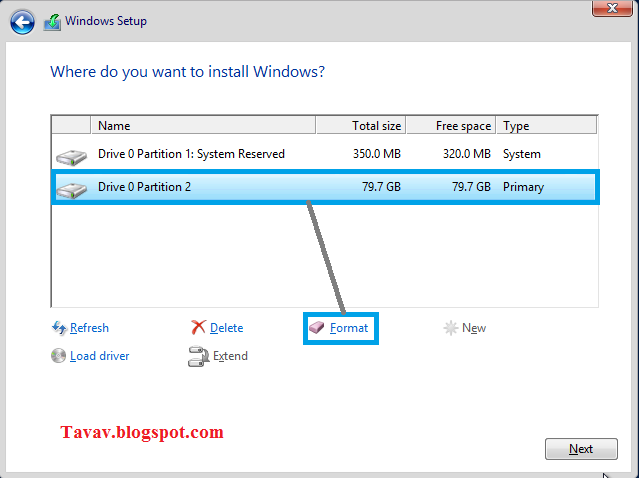
Task: Click the System Reserved drive icon
Action: (71, 157)
